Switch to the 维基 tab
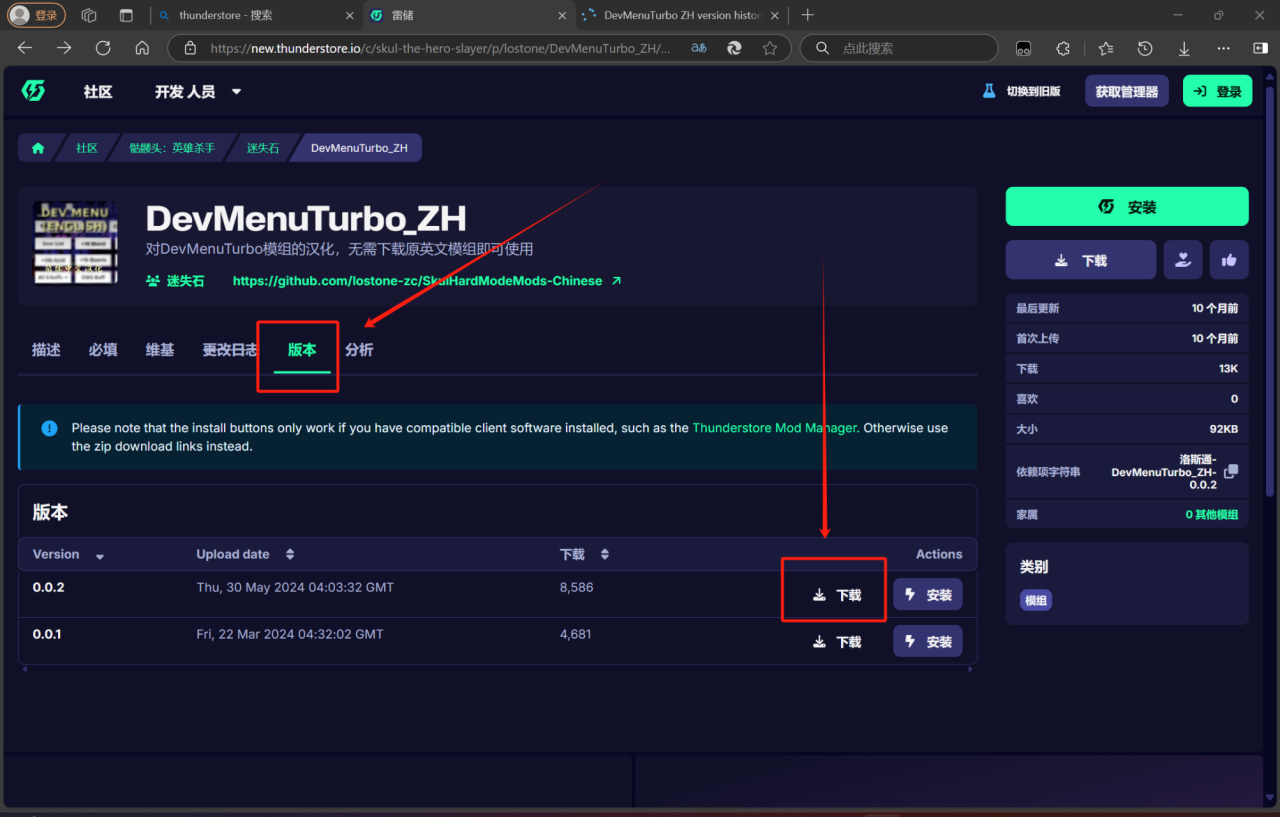Image resolution: width=1280 pixels, height=817 pixels. [160, 349]
